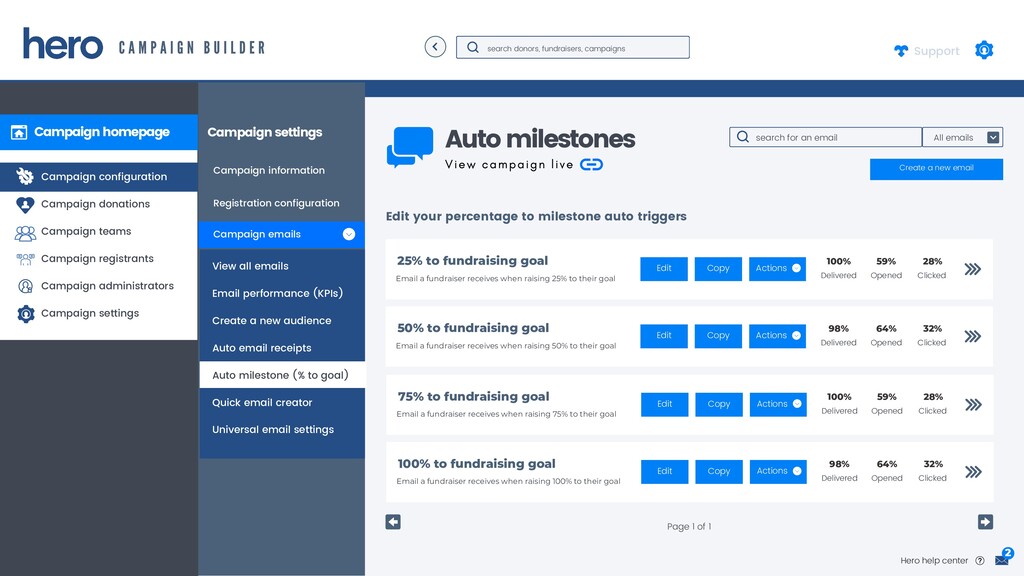Open the Actions dropdown for the 50% goal
Image resolution: width=1024 pixels, height=576 pixels.
pos(777,336)
